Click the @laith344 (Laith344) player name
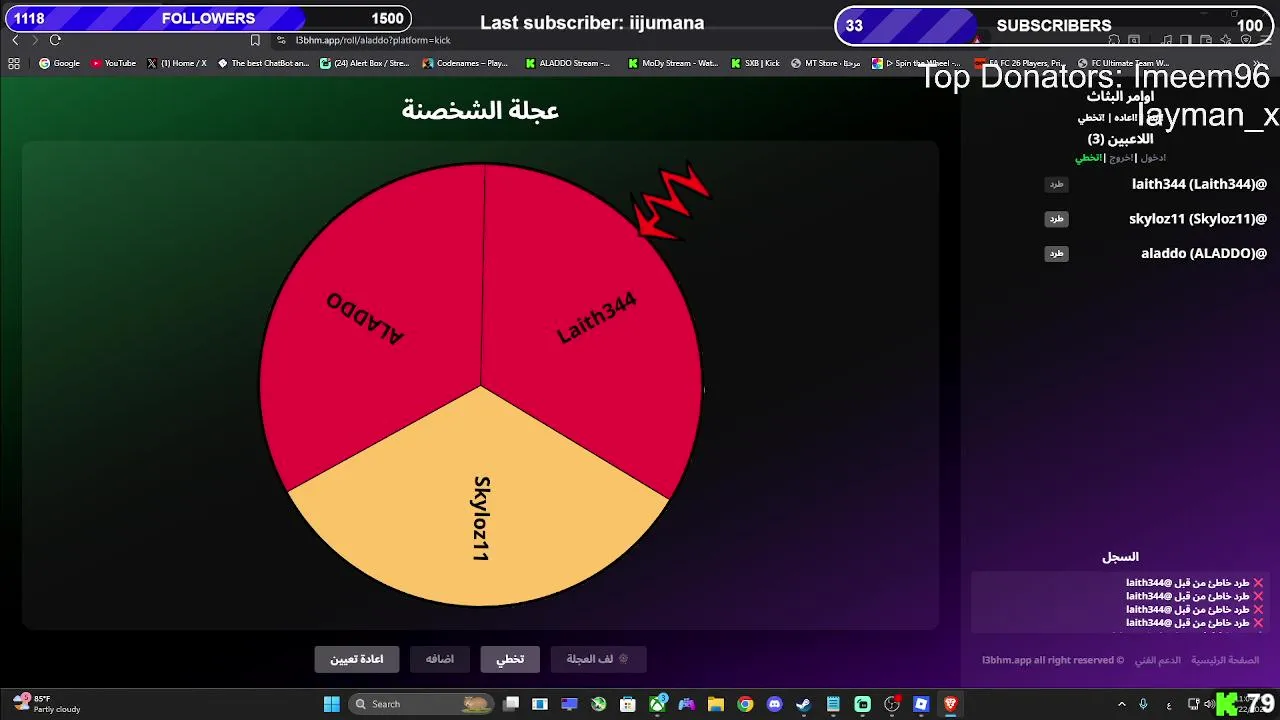Viewport: 1280px width, 720px height. (1199, 184)
